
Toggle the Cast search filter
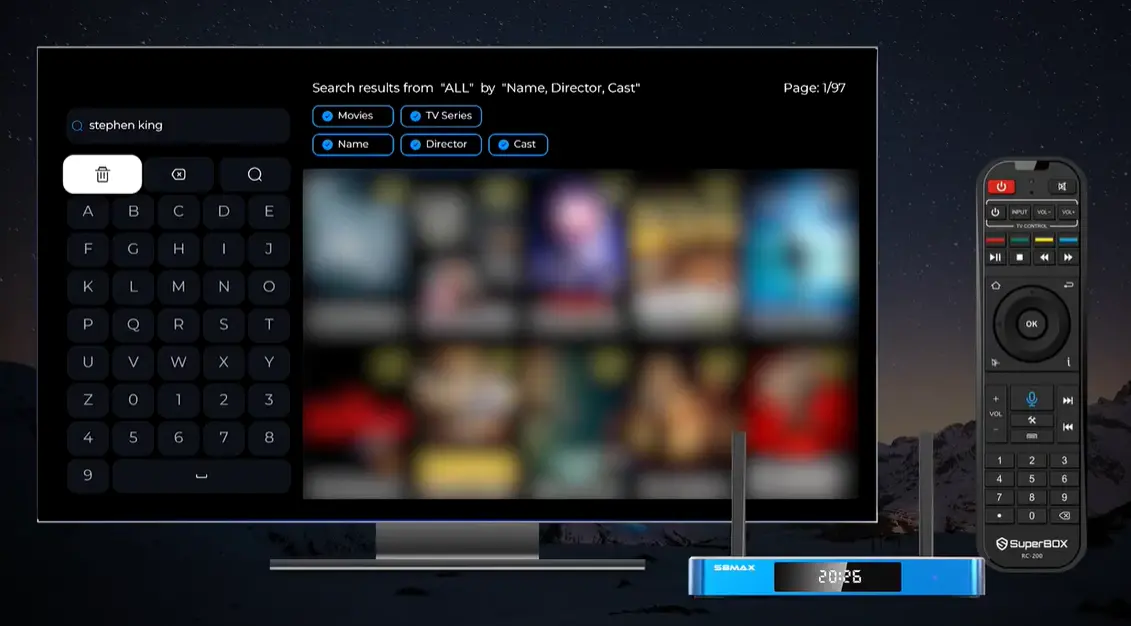pos(518,144)
